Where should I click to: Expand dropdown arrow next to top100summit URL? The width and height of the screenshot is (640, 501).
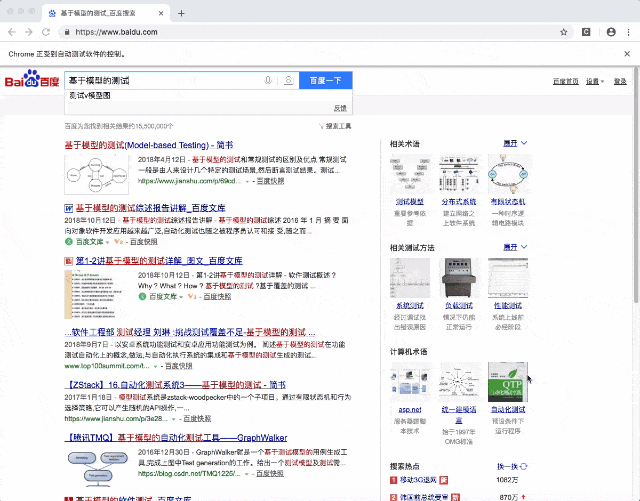tap(155, 366)
